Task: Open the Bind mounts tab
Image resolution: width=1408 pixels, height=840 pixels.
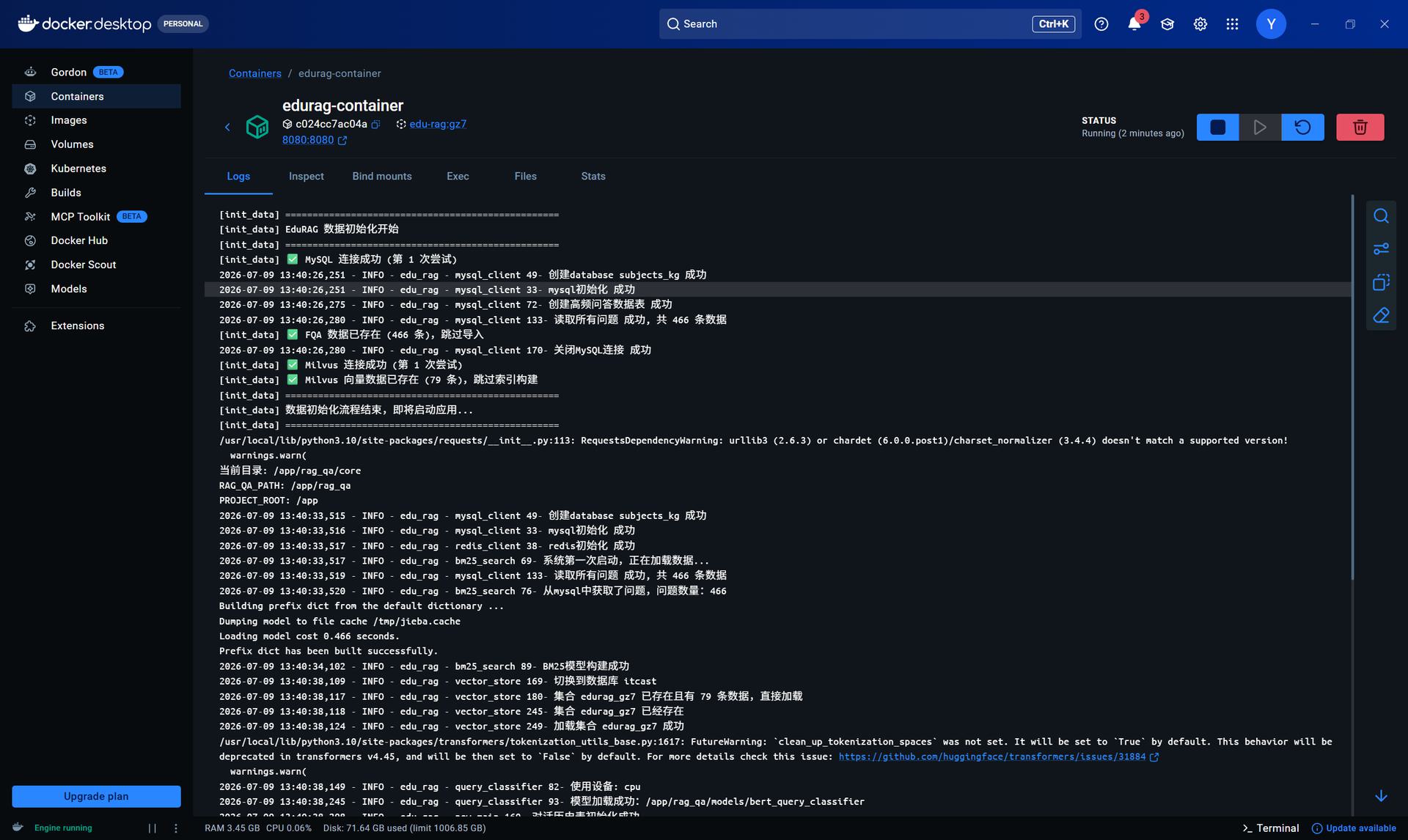Action: pos(382,177)
